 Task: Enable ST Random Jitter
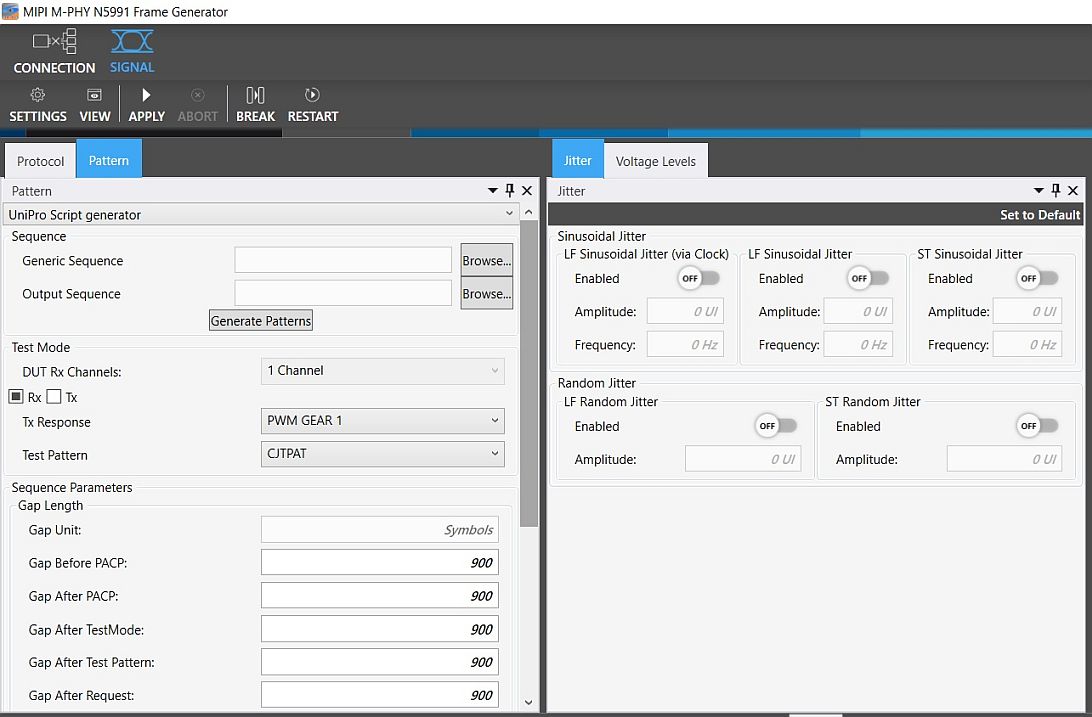pyautogui.click(x=1036, y=426)
